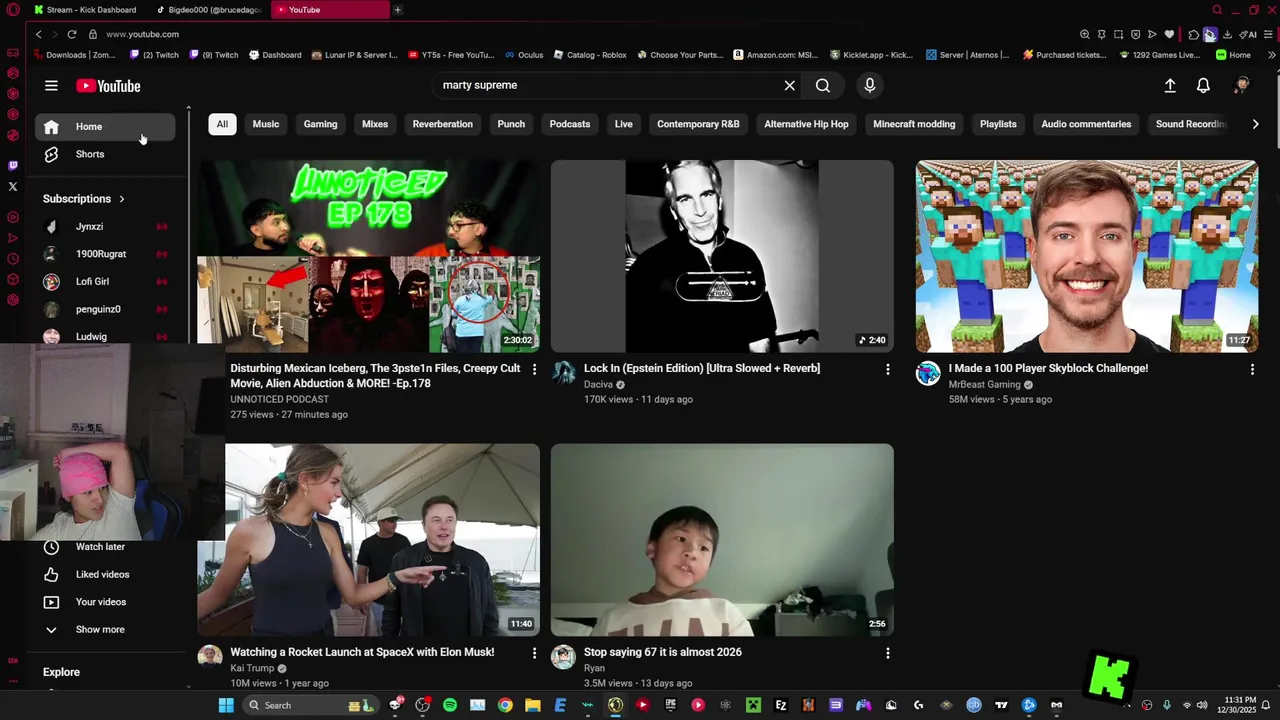Play the Elon Musk SpaceX thumbnail
Screen dimensions: 1280x720
coord(369,540)
